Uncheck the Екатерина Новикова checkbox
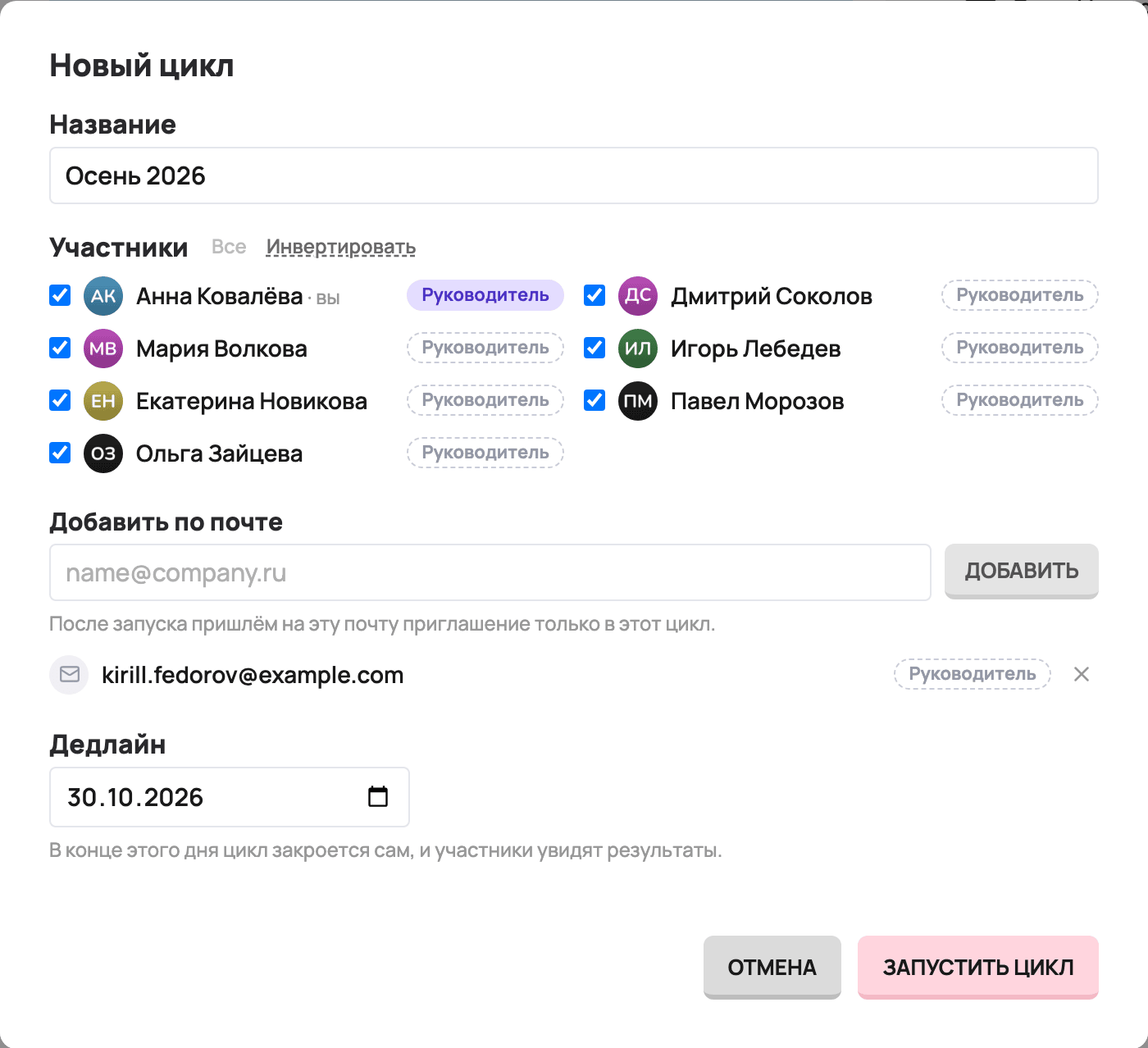The width and height of the screenshot is (1148, 1048). pos(60,400)
